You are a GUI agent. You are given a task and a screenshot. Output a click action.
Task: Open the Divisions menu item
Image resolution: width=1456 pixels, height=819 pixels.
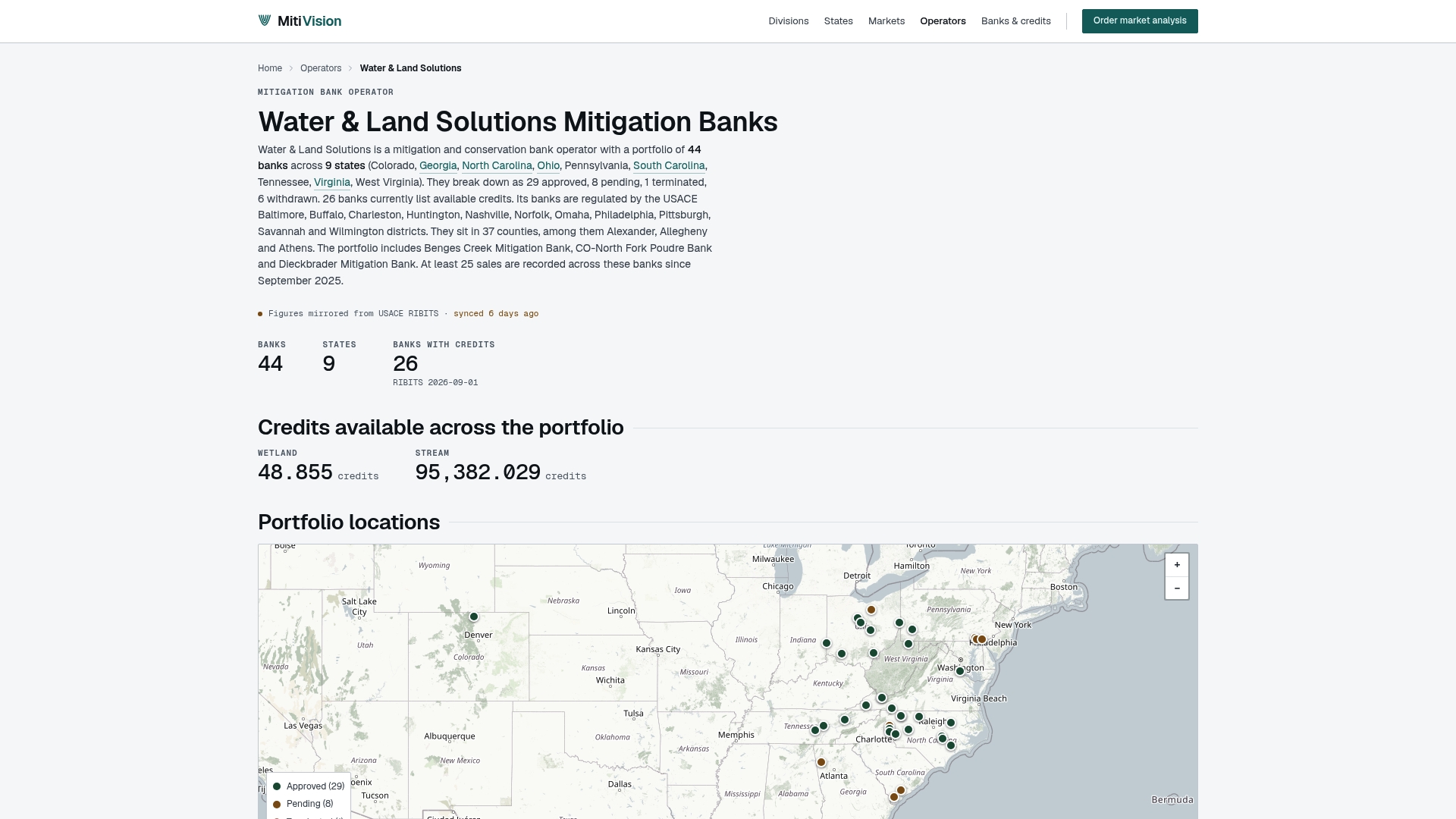click(x=789, y=21)
